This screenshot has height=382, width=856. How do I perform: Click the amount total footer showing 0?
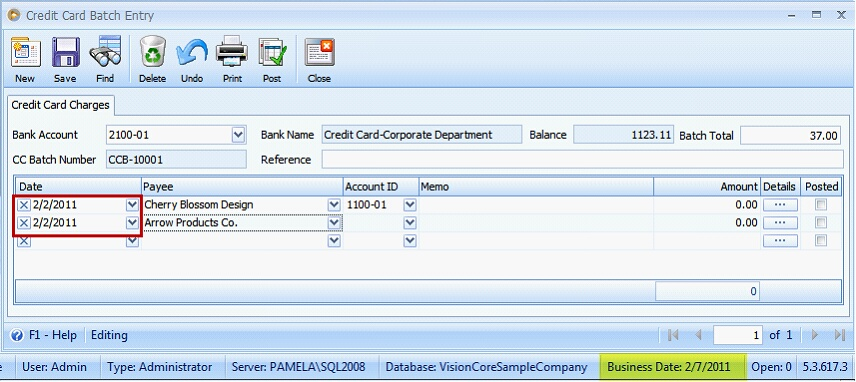(x=708, y=291)
